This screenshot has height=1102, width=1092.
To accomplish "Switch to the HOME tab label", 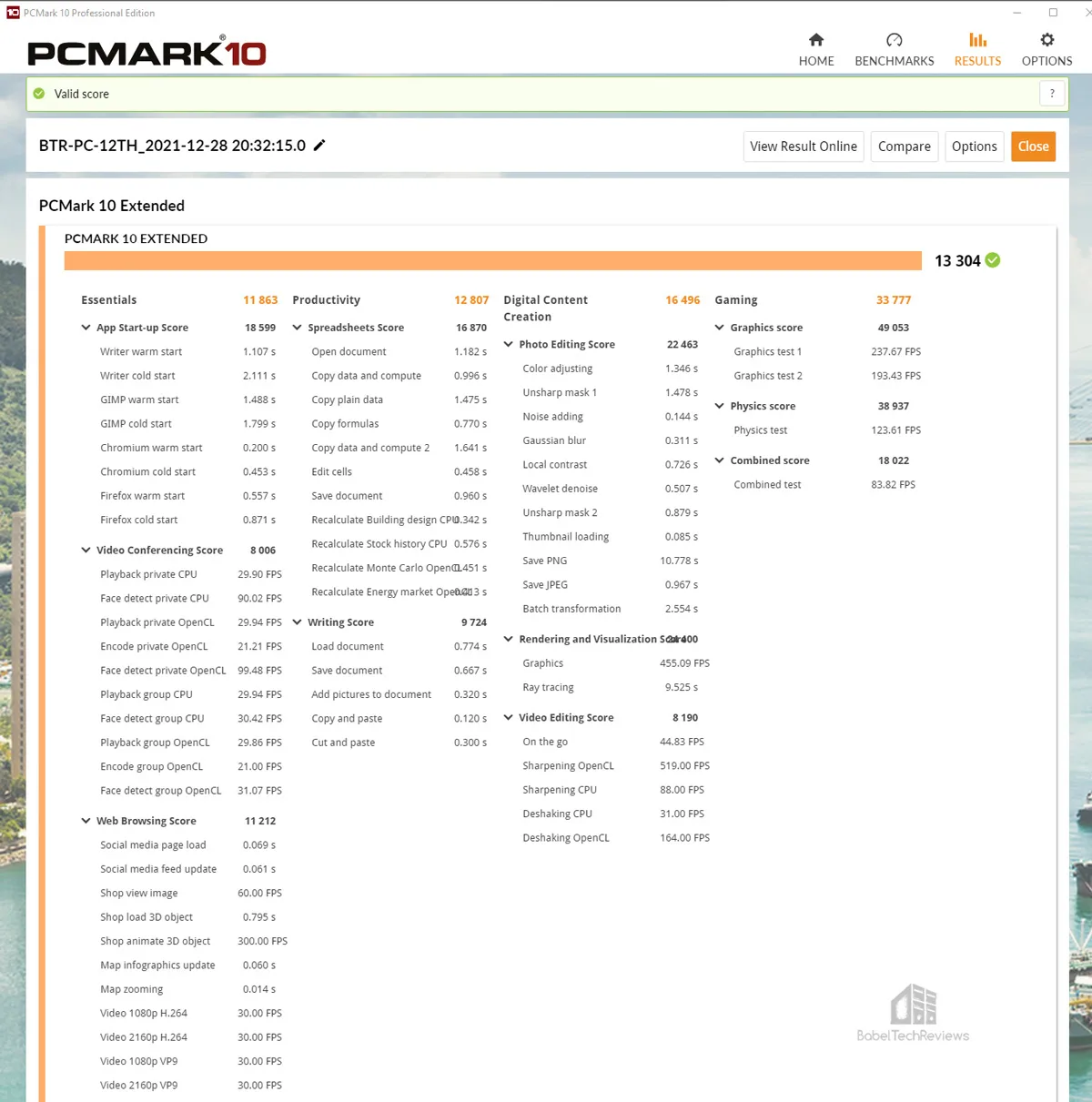I will coord(816,61).
